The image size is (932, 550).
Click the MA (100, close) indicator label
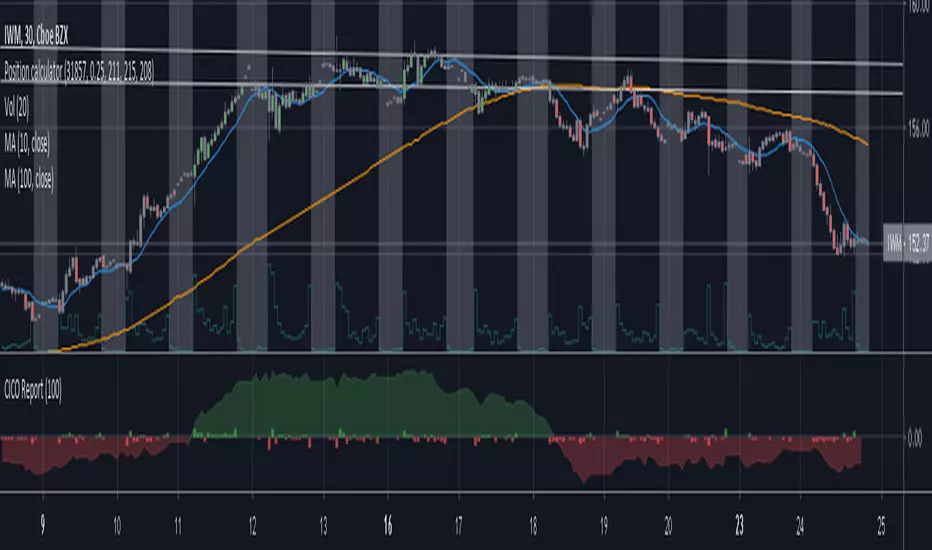pyautogui.click(x=29, y=179)
